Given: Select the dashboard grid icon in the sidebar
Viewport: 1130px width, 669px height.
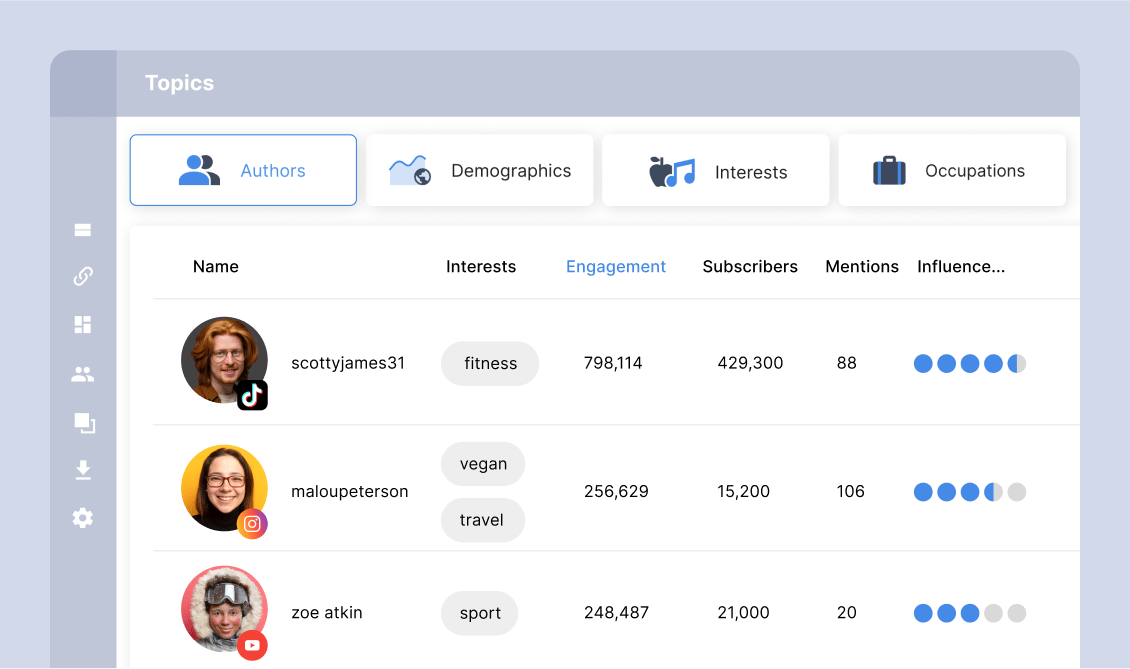Looking at the screenshot, I should pyautogui.click(x=83, y=324).
